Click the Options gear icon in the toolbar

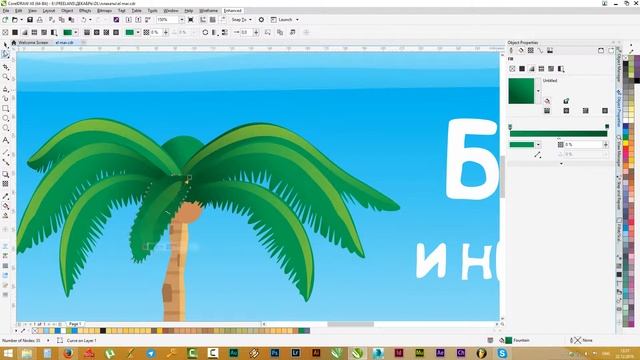click(x=261, y=20)
